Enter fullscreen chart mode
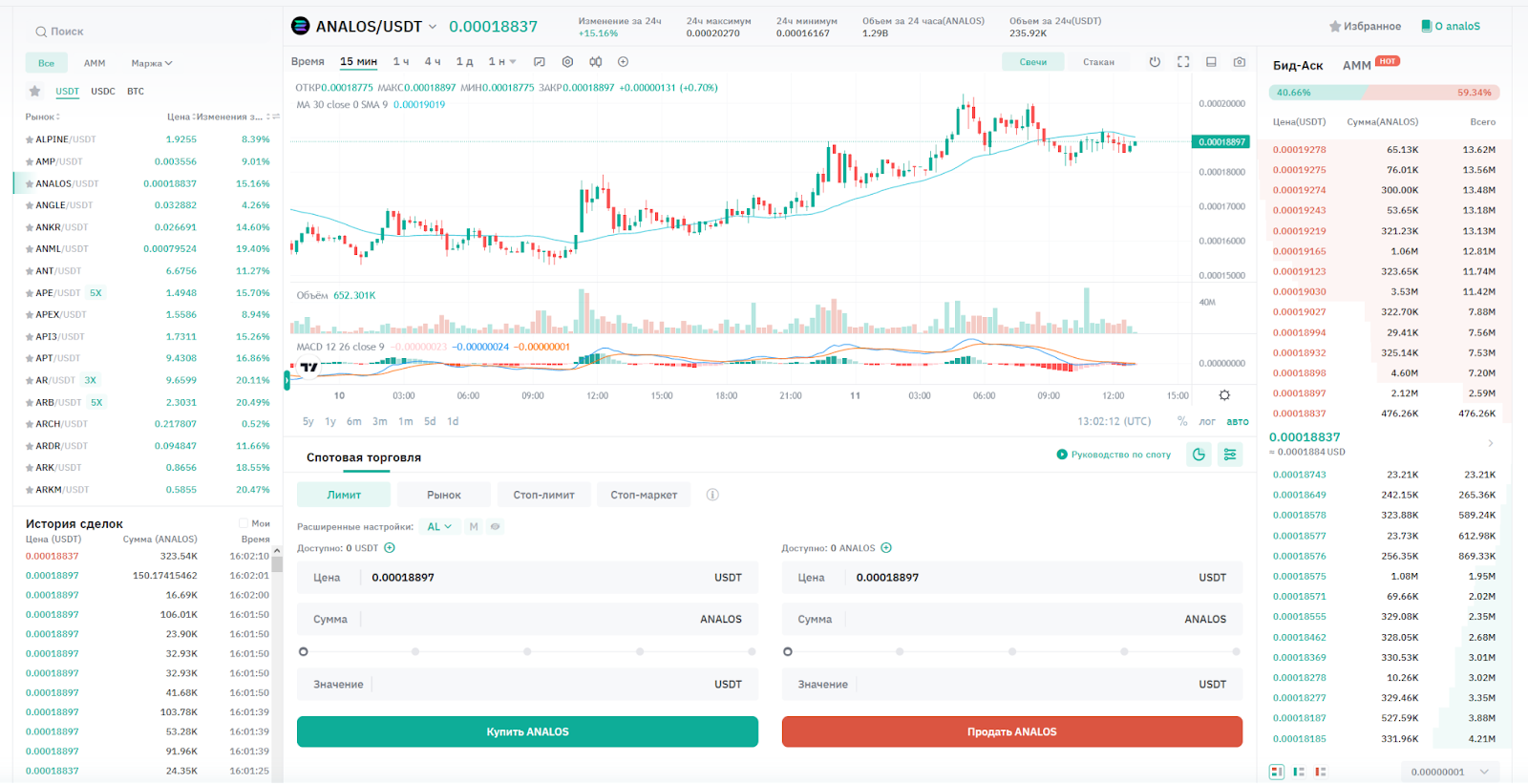The width and height of the screenshot is (1528, 784). tap(1183, 62)
